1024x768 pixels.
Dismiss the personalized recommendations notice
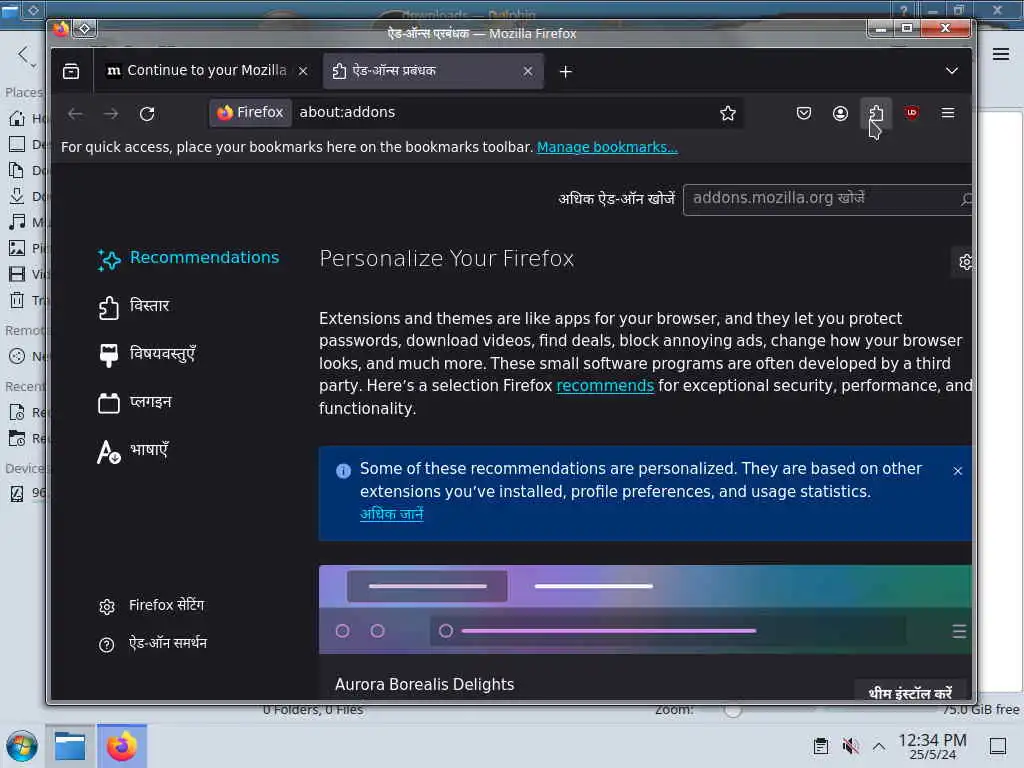pyautogui.click(x=957, y=471)
